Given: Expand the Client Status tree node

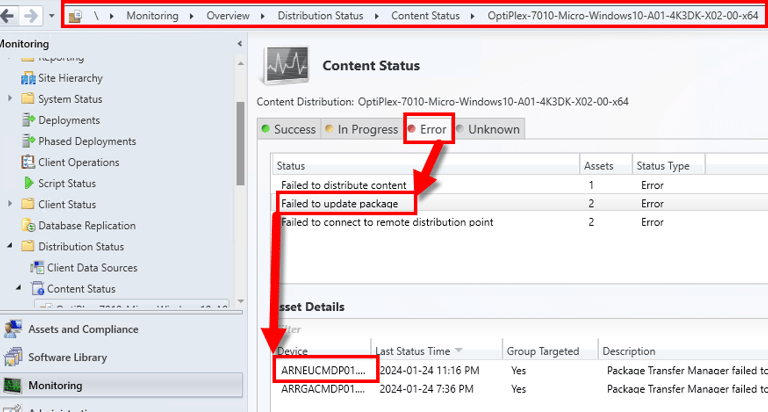Looking at the screenshot, I should 10,204.
